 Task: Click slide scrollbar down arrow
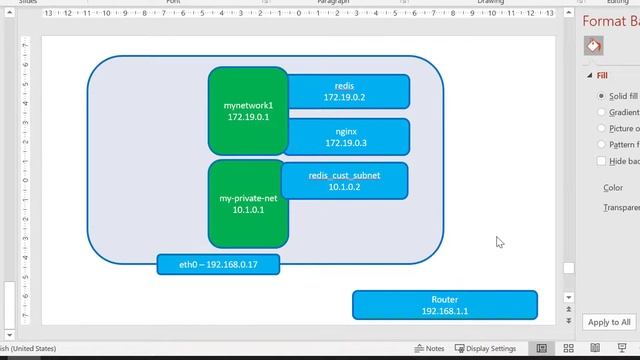[569, 297]
